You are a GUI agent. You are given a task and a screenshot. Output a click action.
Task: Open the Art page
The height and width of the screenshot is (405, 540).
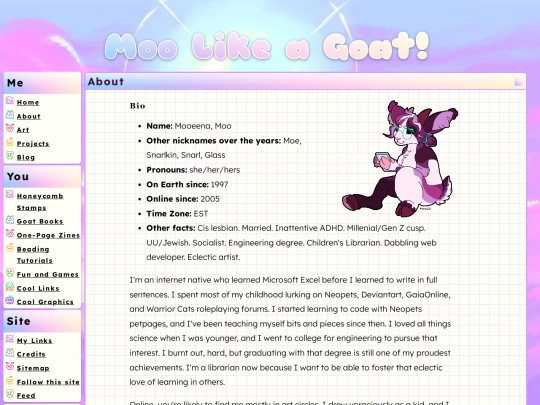[23, 130]
